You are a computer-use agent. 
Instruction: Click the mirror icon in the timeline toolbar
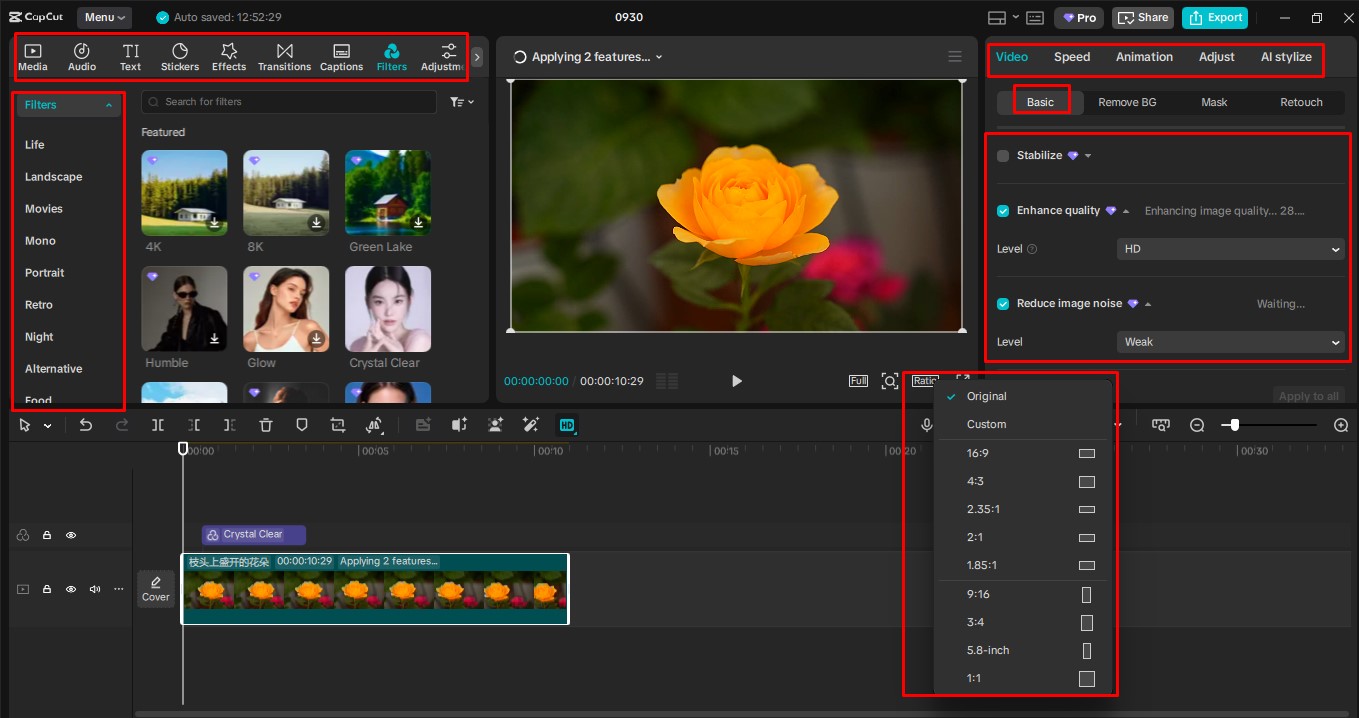(x=375, y=425)
